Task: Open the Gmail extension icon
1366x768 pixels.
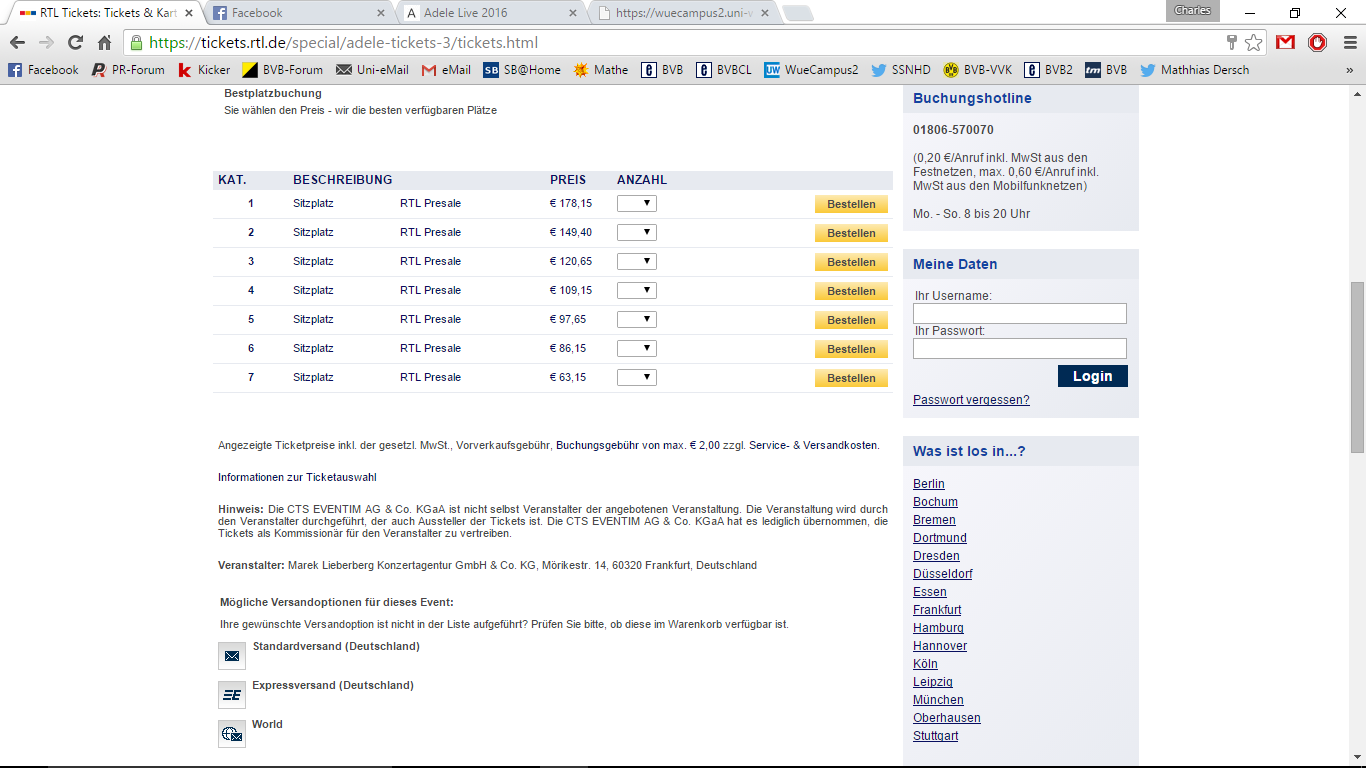Action: tap(1285, 43)
